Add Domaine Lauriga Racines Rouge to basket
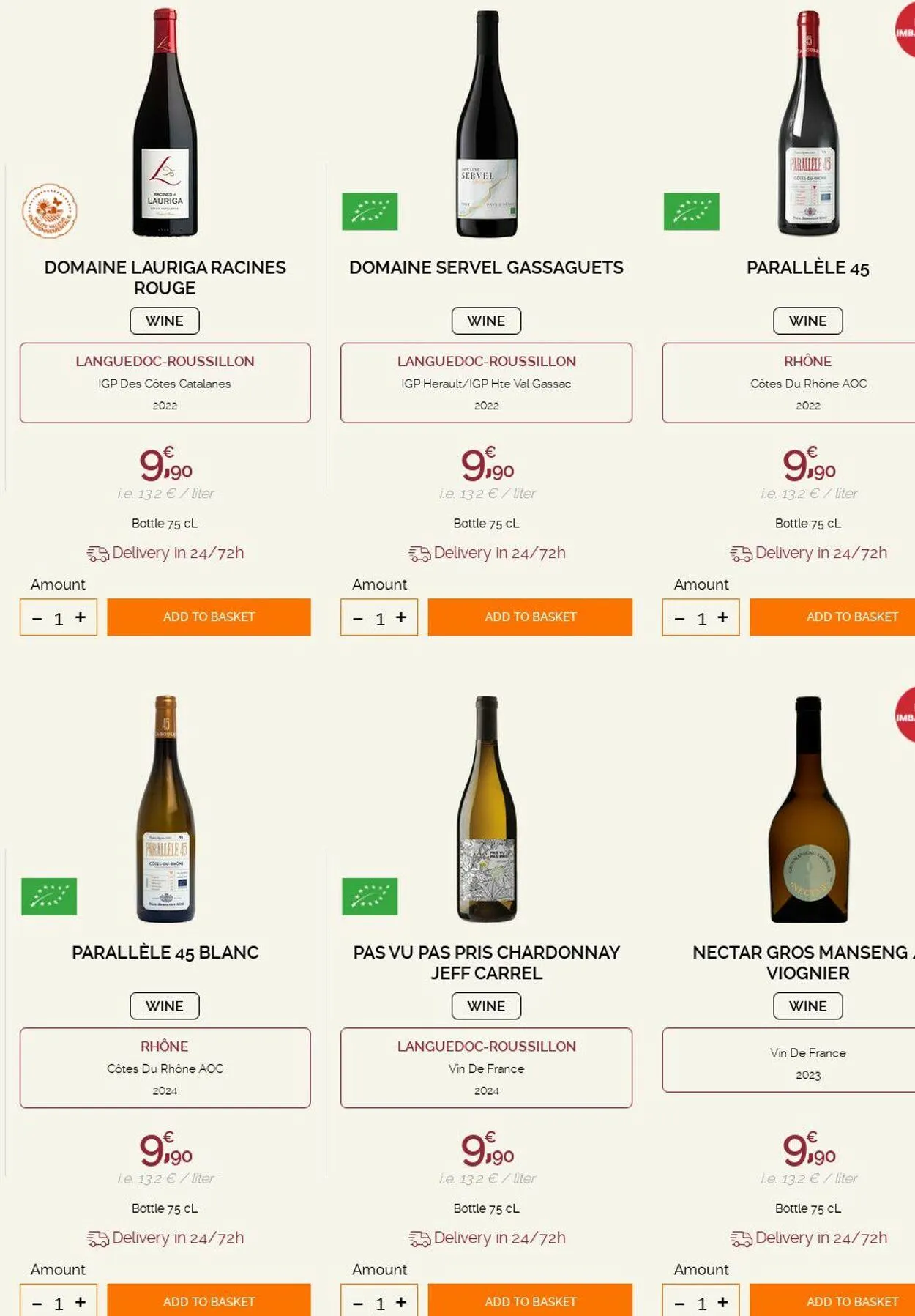Viewport: 915px width, 1316px height. coord(209,617)
